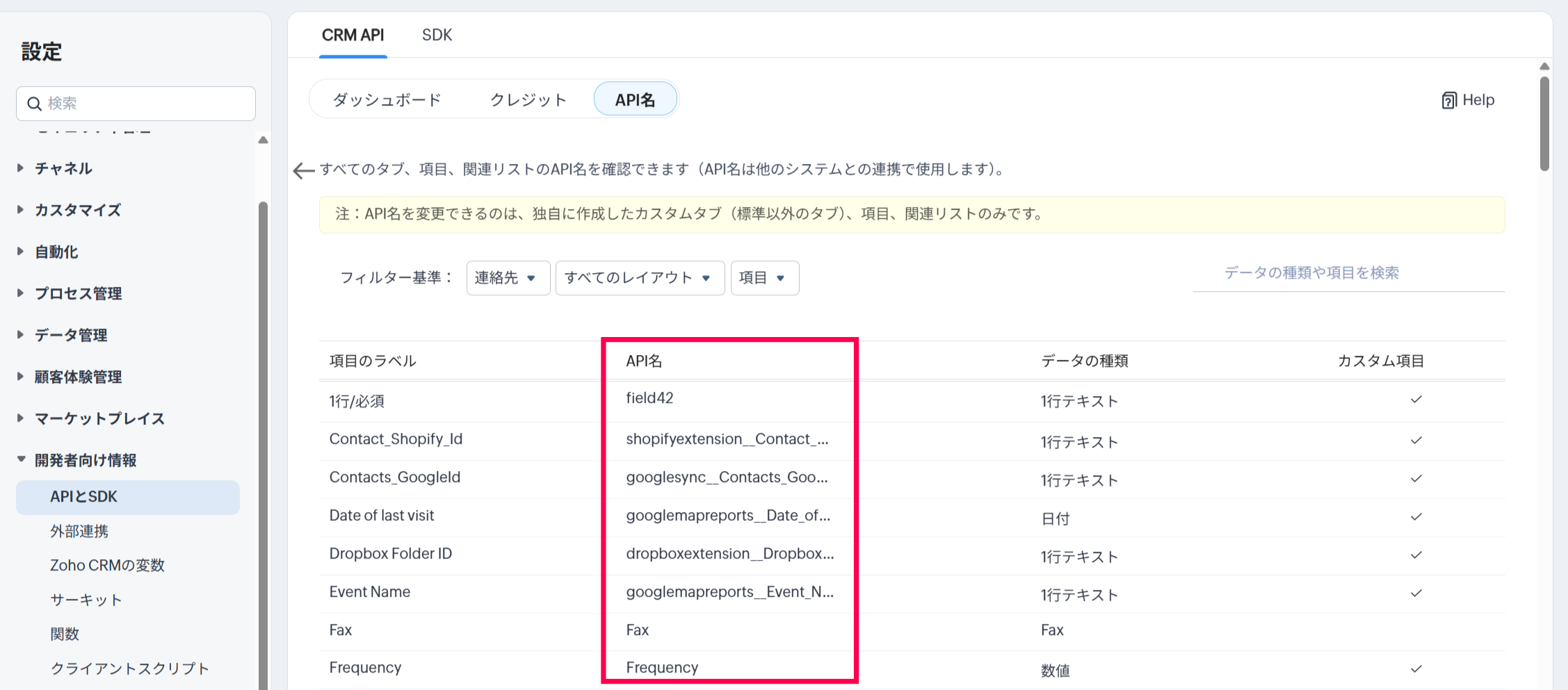Switch to the SDK tab
Viewport: 1568px width, 690px height.
437,35
